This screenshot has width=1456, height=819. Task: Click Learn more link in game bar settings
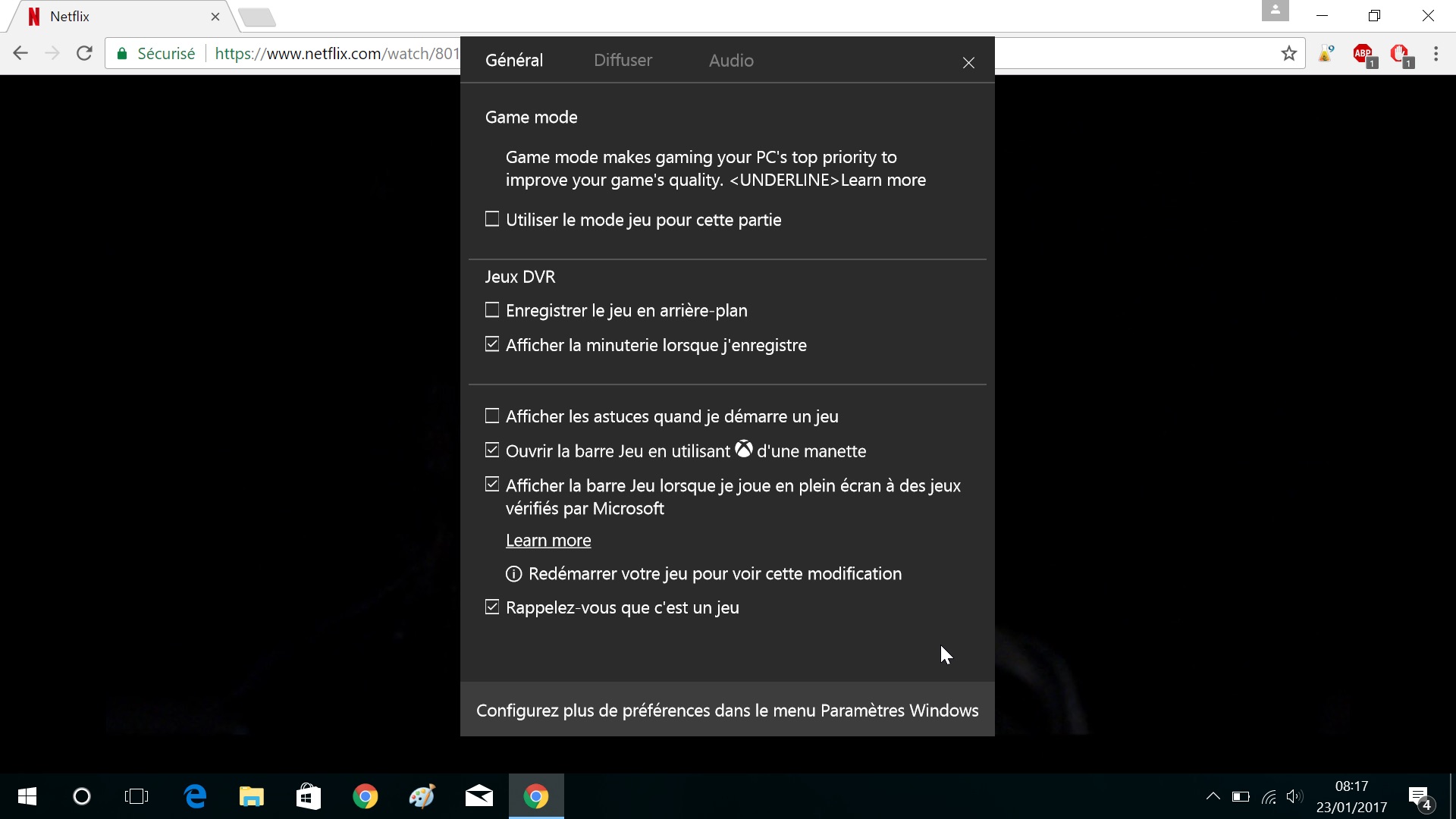[x=548, y=539]
